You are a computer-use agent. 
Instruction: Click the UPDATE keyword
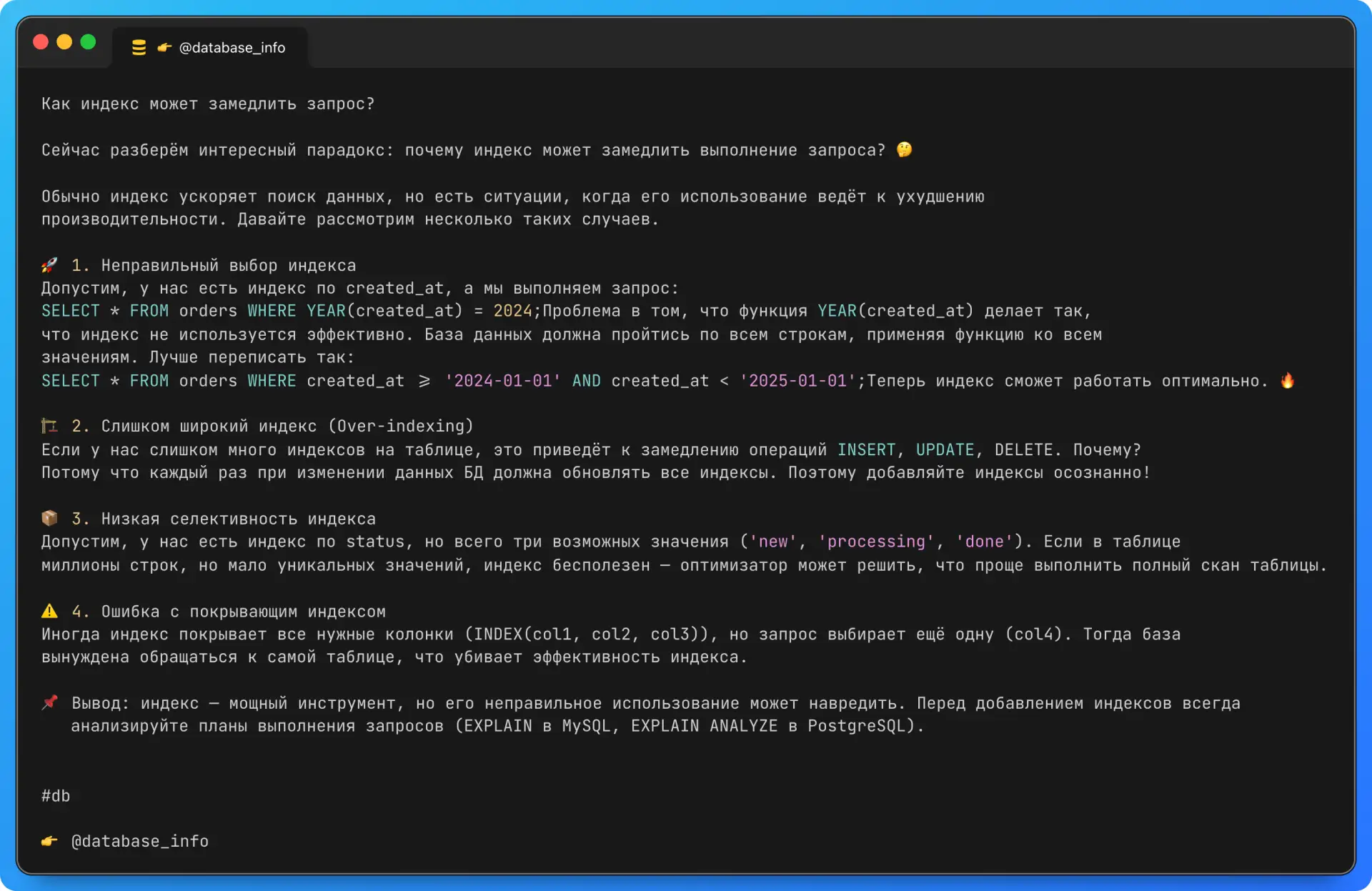945,449
